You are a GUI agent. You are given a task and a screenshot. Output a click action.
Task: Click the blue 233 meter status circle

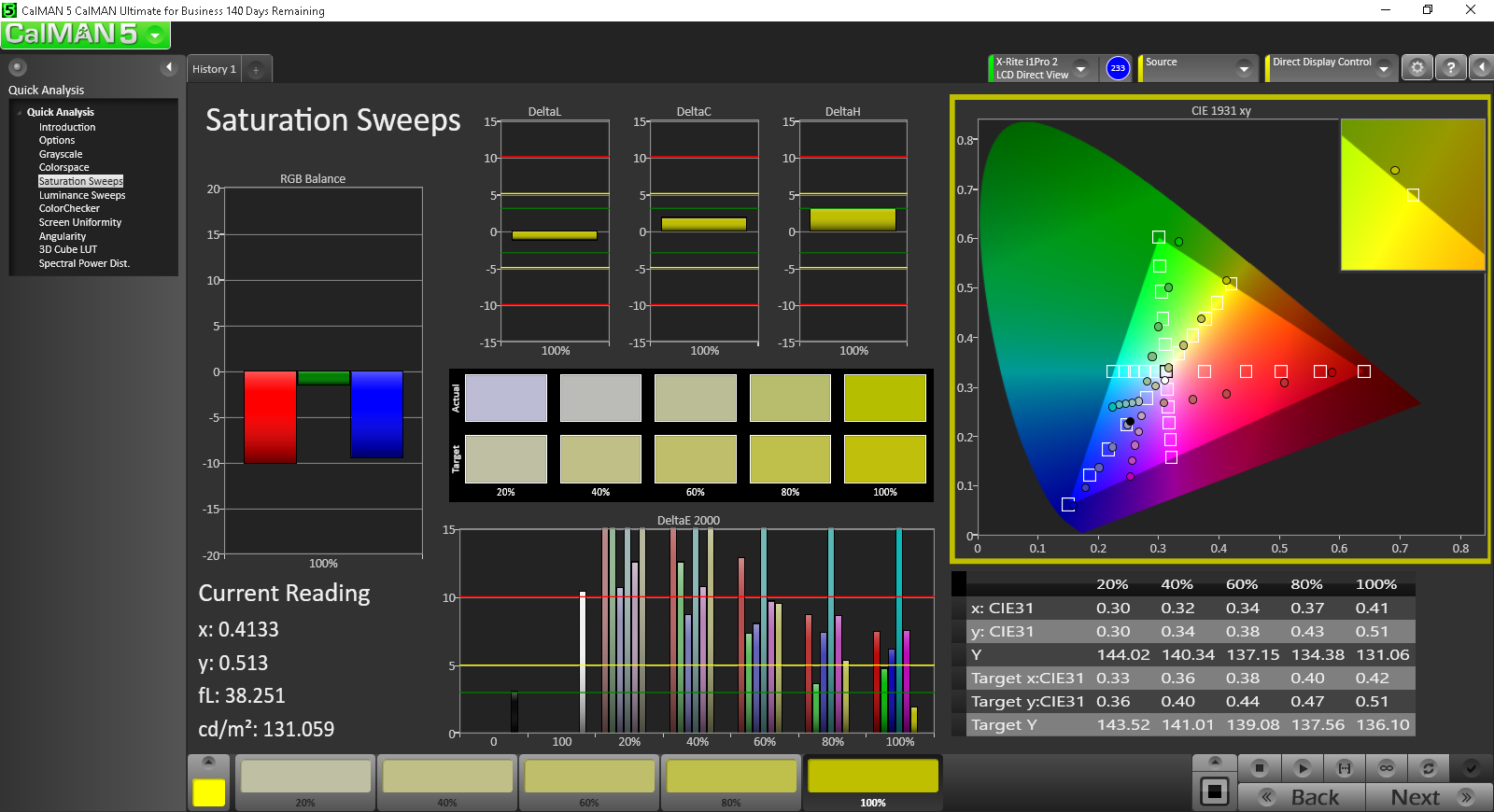point(1118,68)
